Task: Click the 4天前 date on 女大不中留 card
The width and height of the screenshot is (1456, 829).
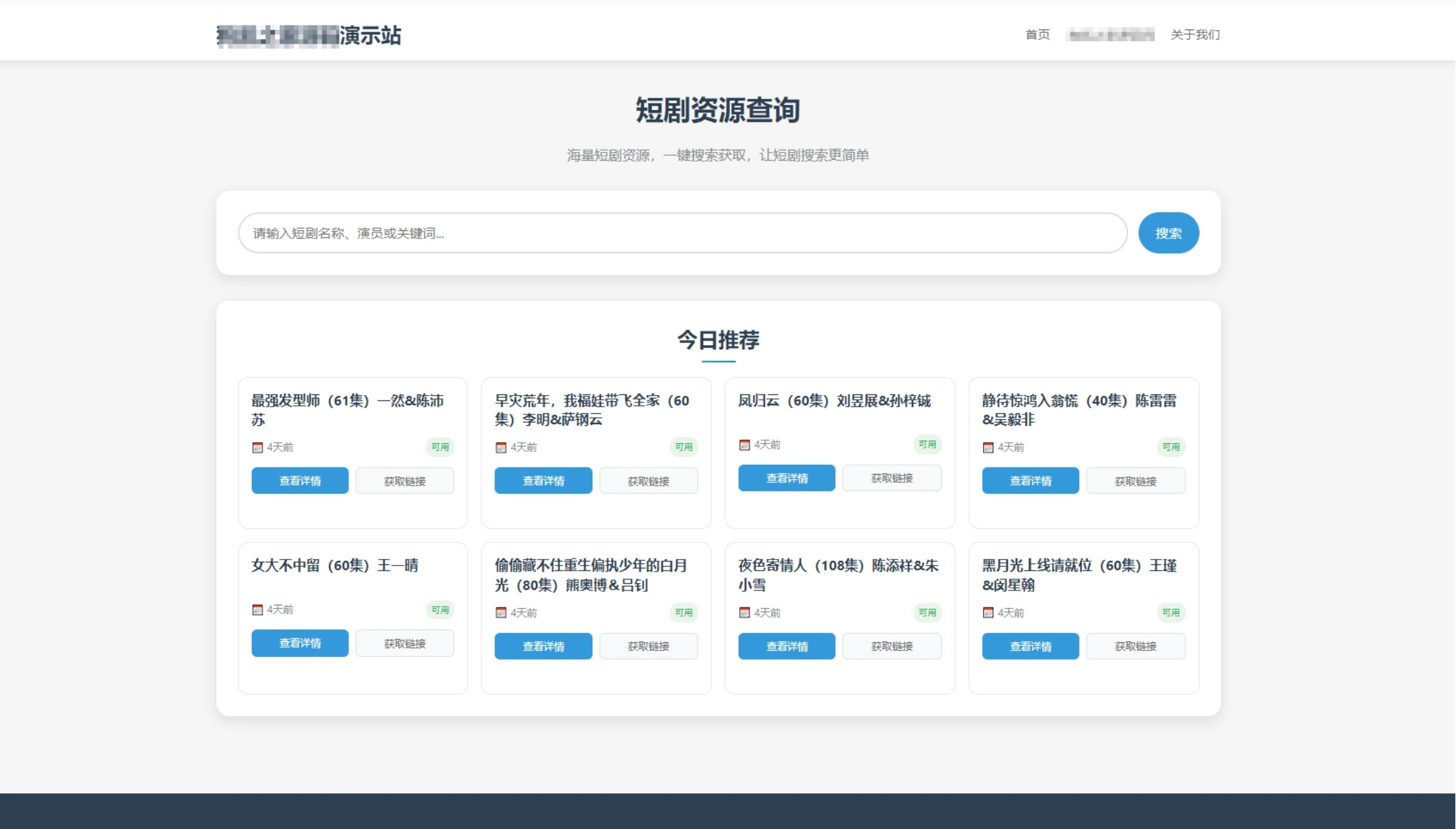Action: tap(280, 610)
